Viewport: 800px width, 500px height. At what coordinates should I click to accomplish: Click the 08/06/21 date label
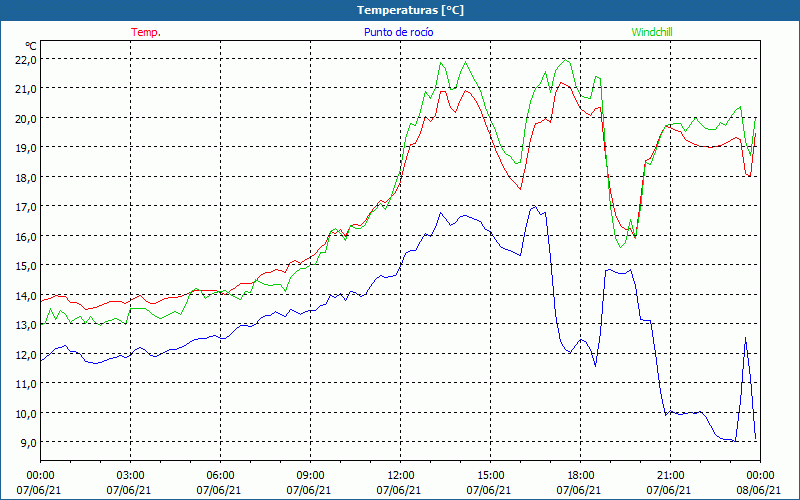[x=758, y=490]
